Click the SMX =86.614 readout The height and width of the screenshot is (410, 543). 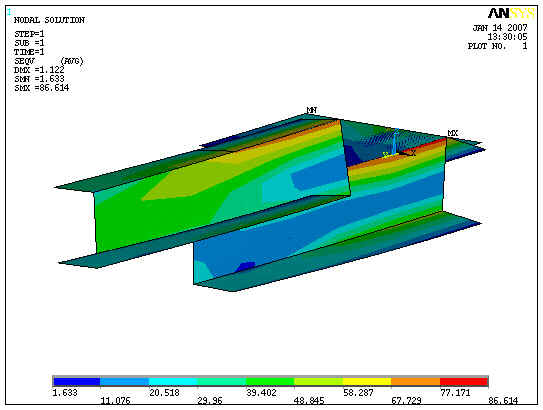(x=42, y=88)
